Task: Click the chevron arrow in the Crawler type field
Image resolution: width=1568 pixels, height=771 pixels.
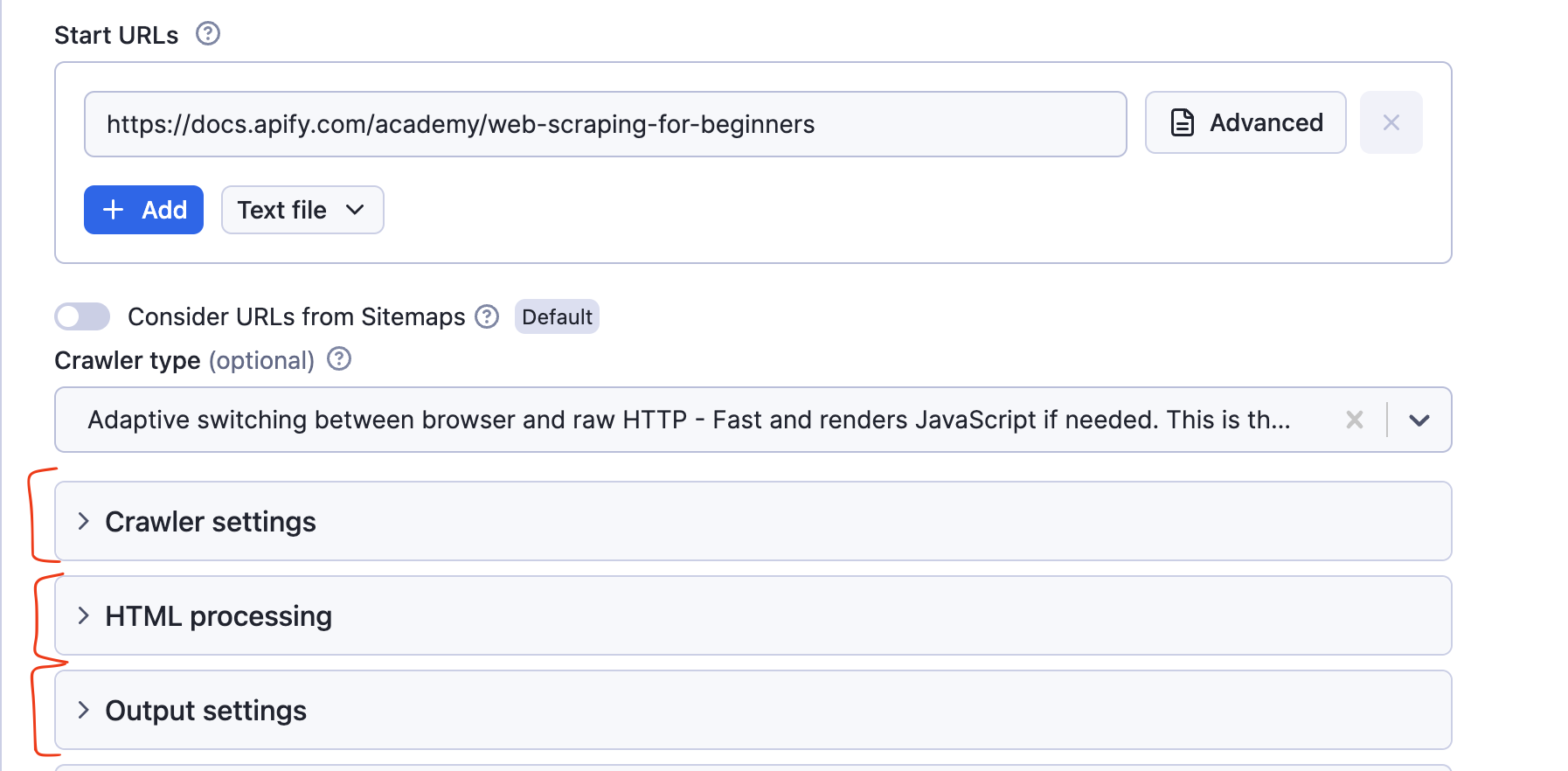Action: [1419, 420]
